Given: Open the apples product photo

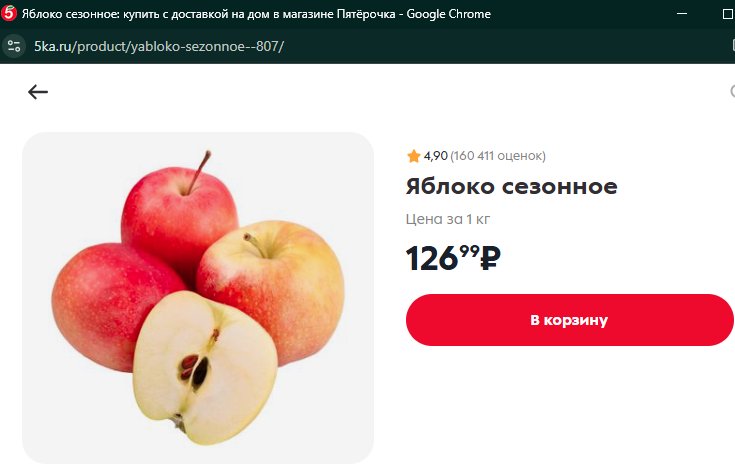Looking at the screenshot, I should coord(198,298).
